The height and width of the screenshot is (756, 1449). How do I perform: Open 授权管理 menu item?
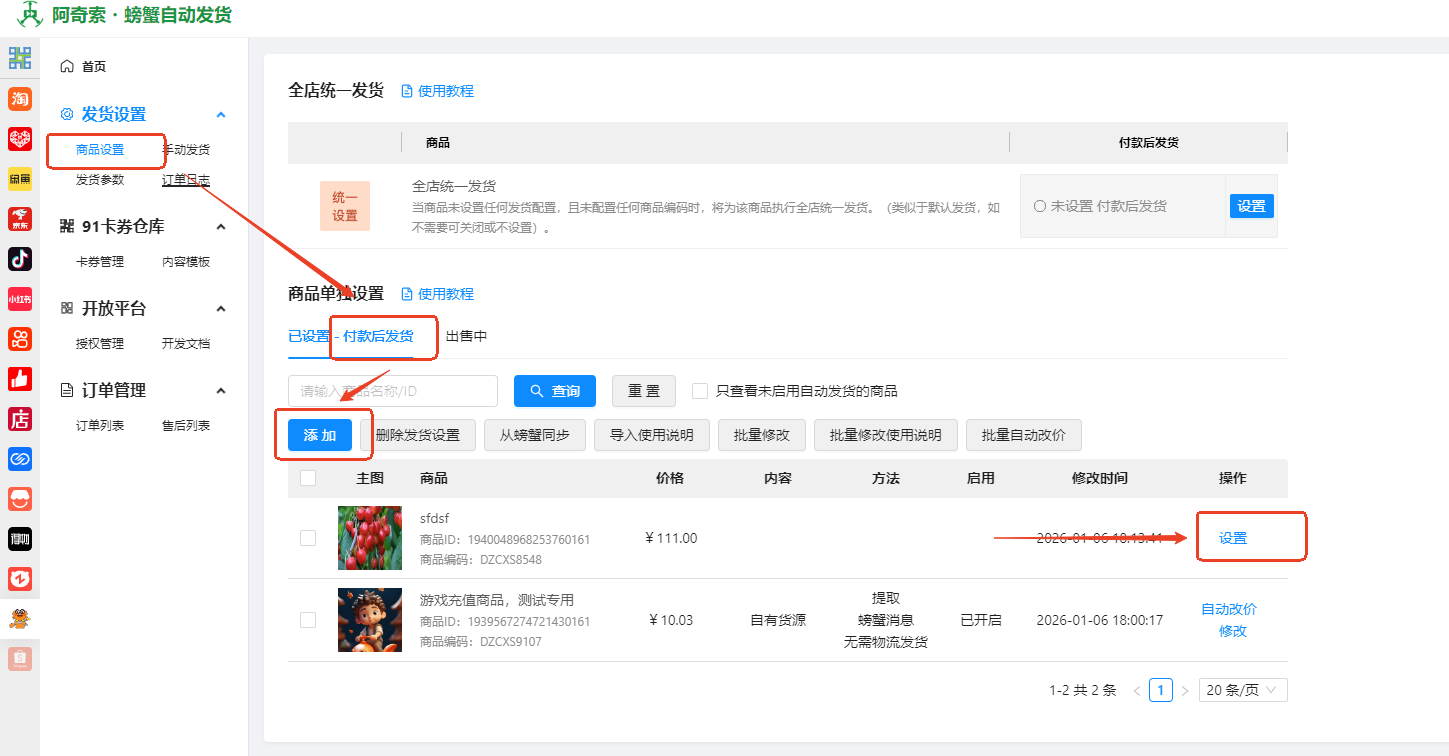pos(100,344)
